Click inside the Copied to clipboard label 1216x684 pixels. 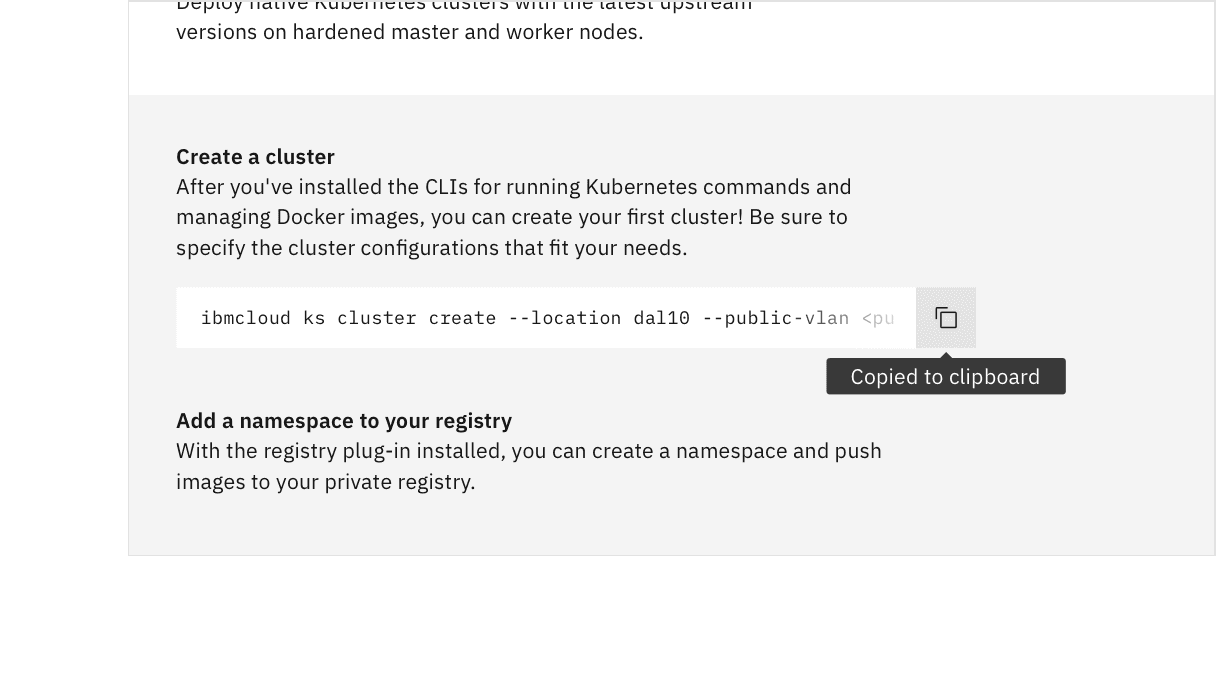point(945,376)
